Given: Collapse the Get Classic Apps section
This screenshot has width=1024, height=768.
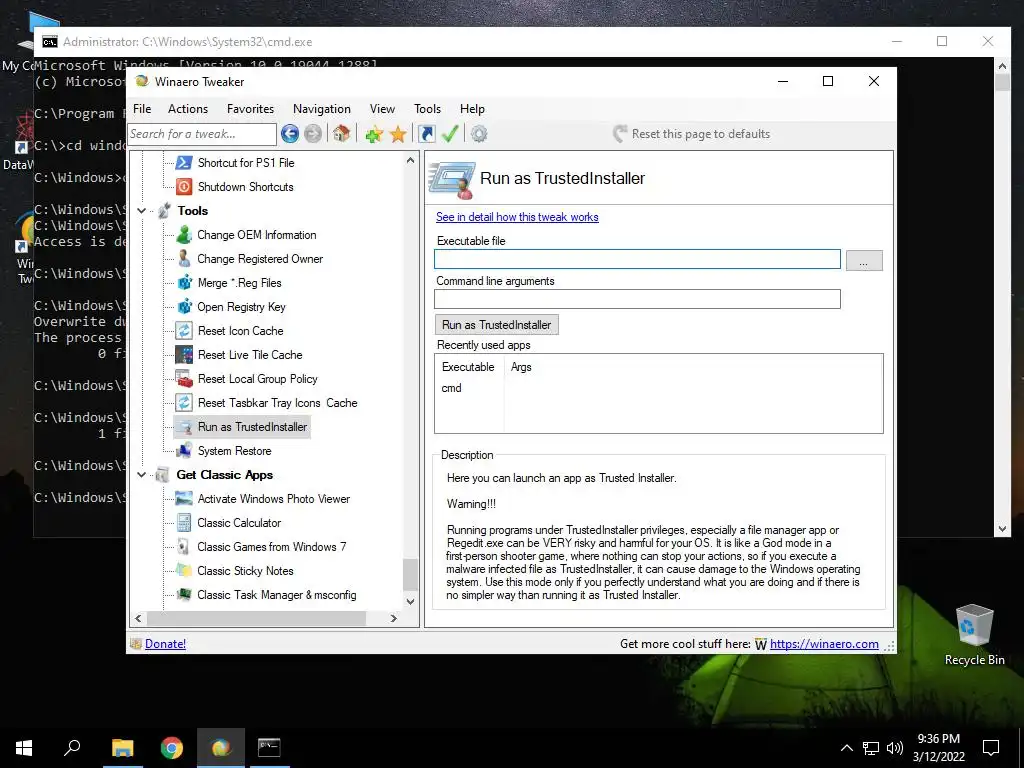Looking at the screenshot, I should point(142,475).
